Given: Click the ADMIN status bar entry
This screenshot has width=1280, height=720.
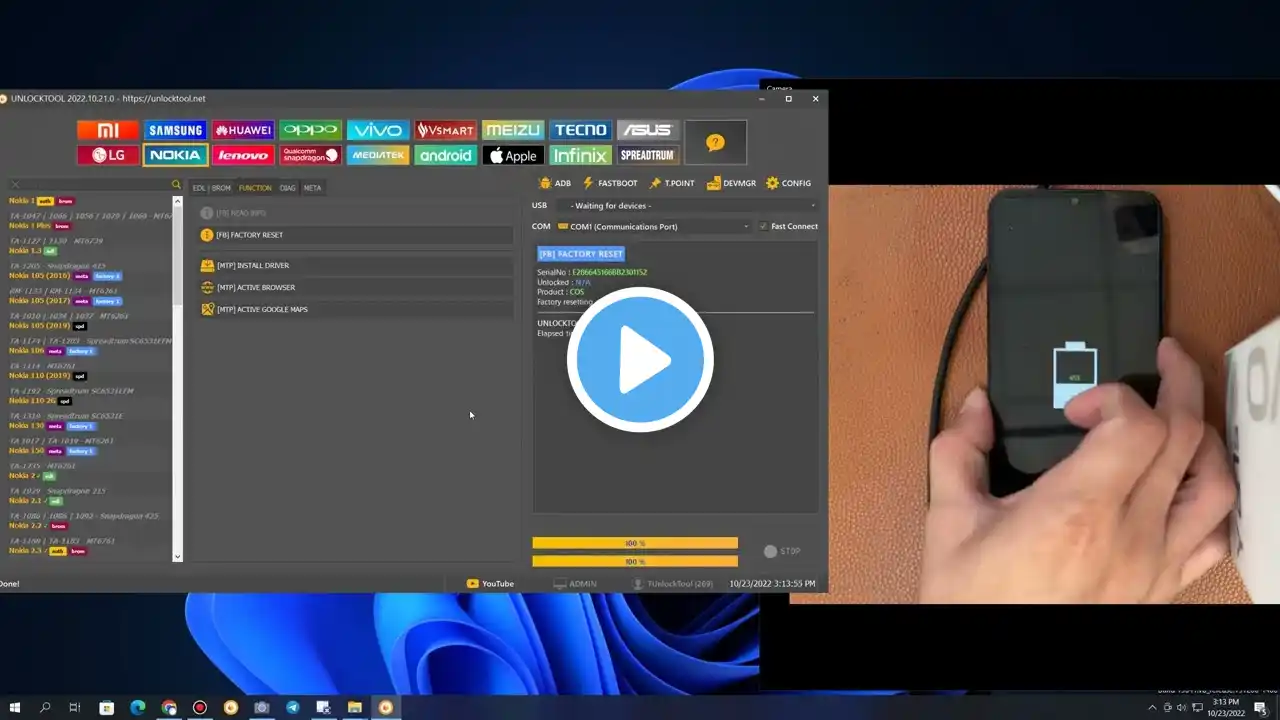Looking at the screenshot, I should point(575,583).
